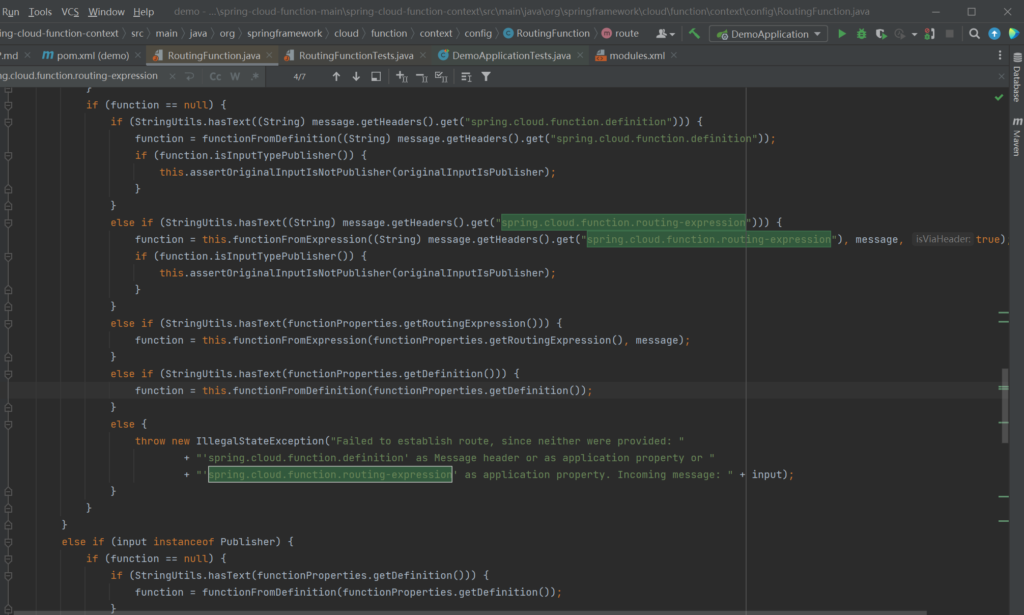Screen dimensions: 1024x615
Task: Click the green inspection checkmark
Action: 999,97
